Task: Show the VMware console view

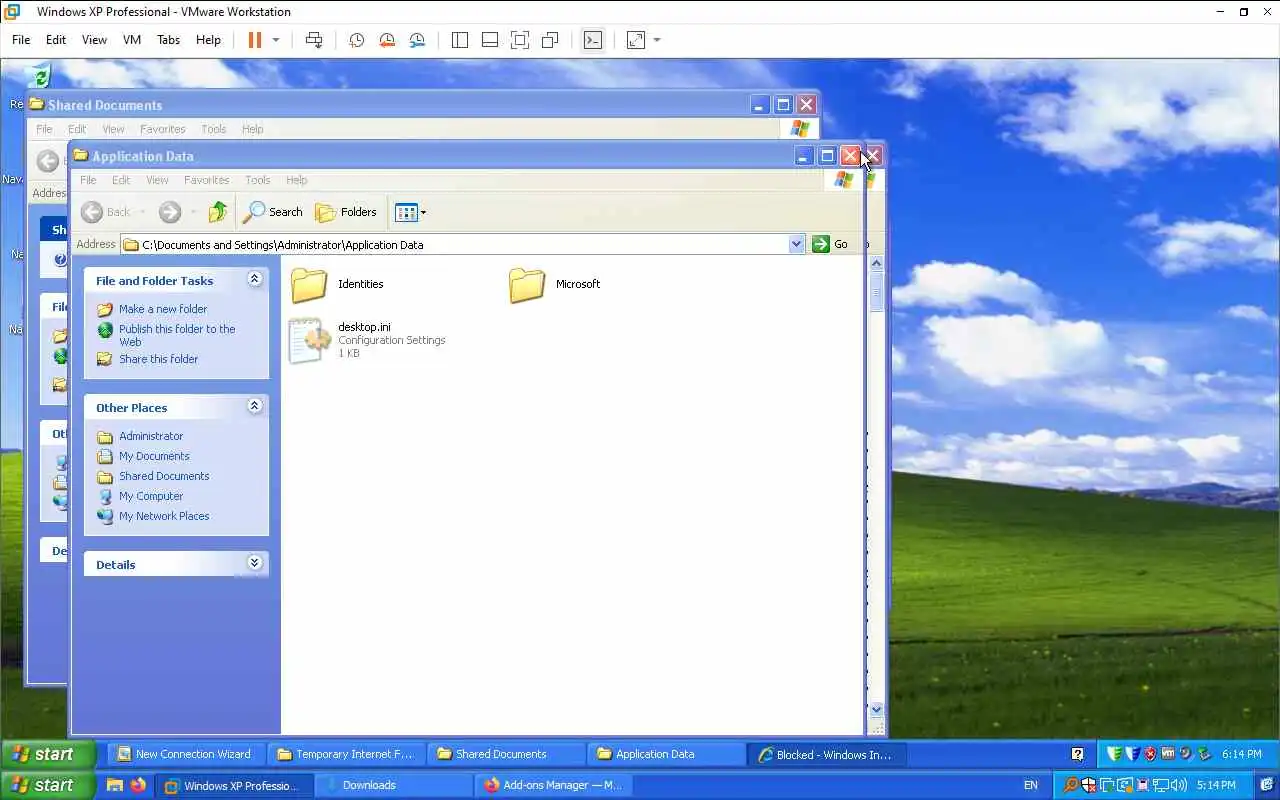Action: (593, 40)
